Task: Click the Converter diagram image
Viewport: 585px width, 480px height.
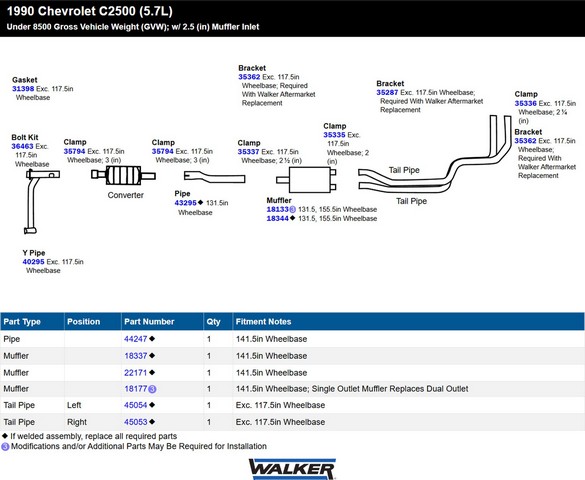Action: (x=123, y=175)
